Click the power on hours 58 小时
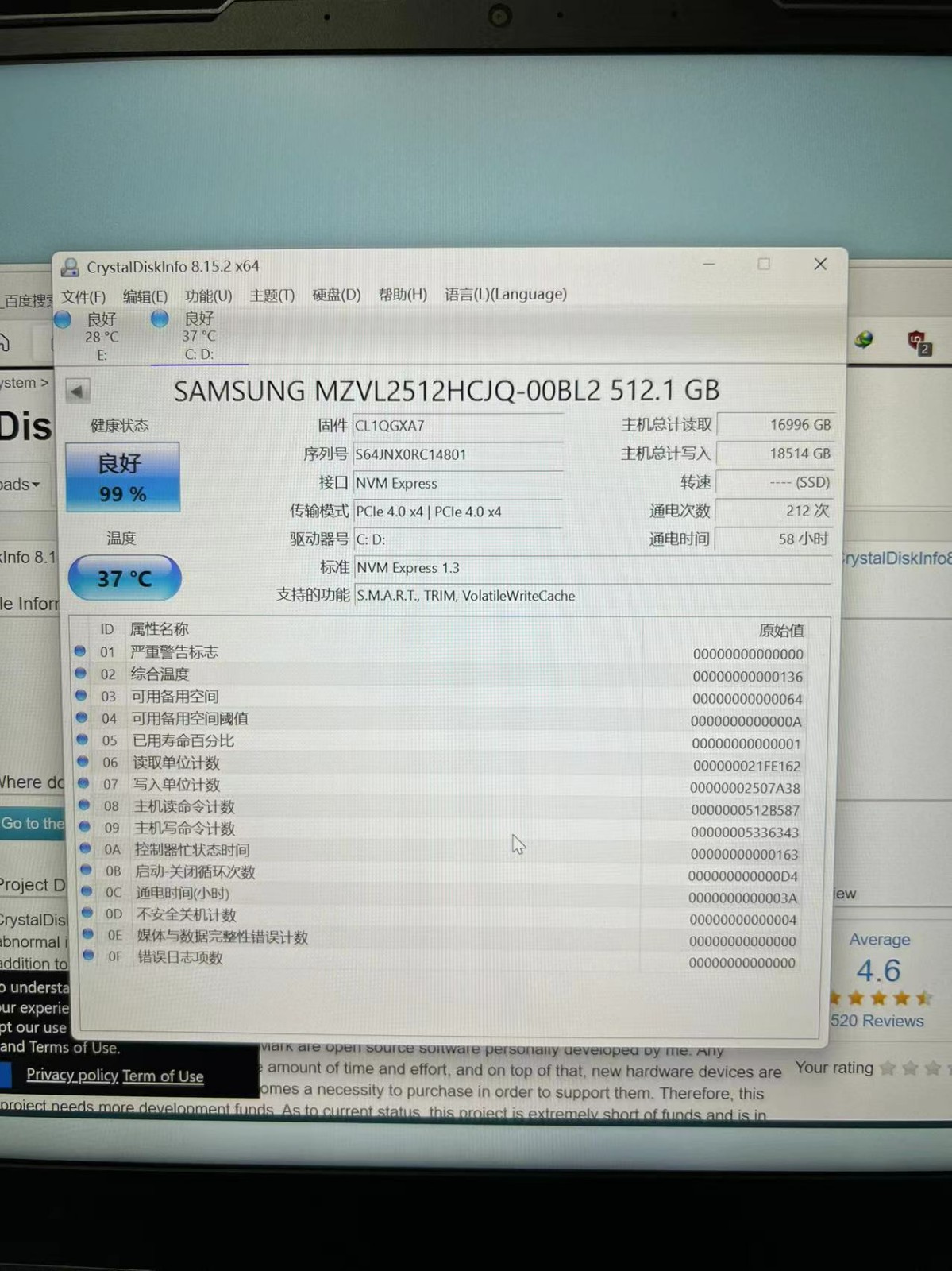Screen dimensions: 952x1271 coord(773,539)
